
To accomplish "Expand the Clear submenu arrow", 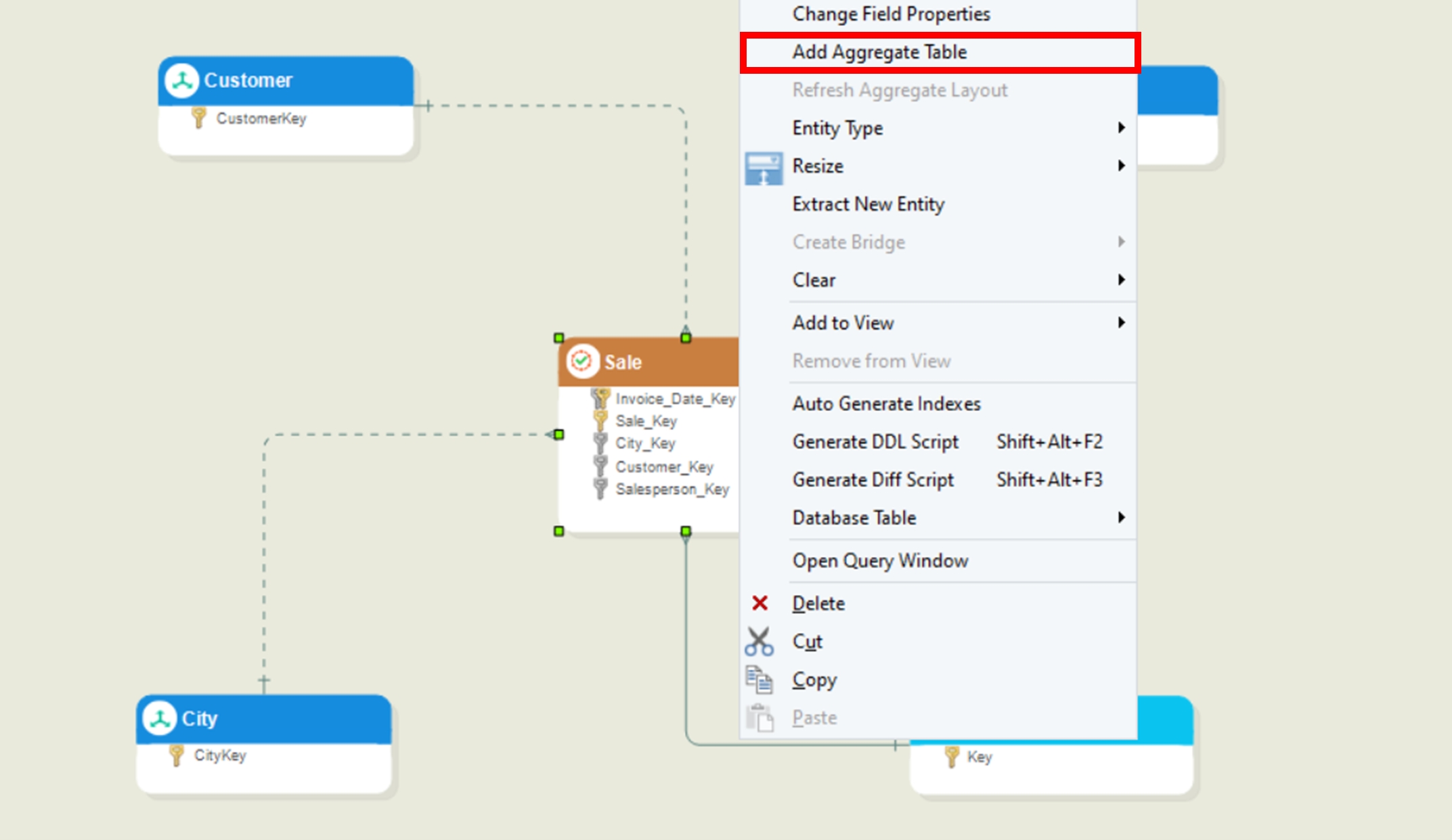I will (1121, 280).
